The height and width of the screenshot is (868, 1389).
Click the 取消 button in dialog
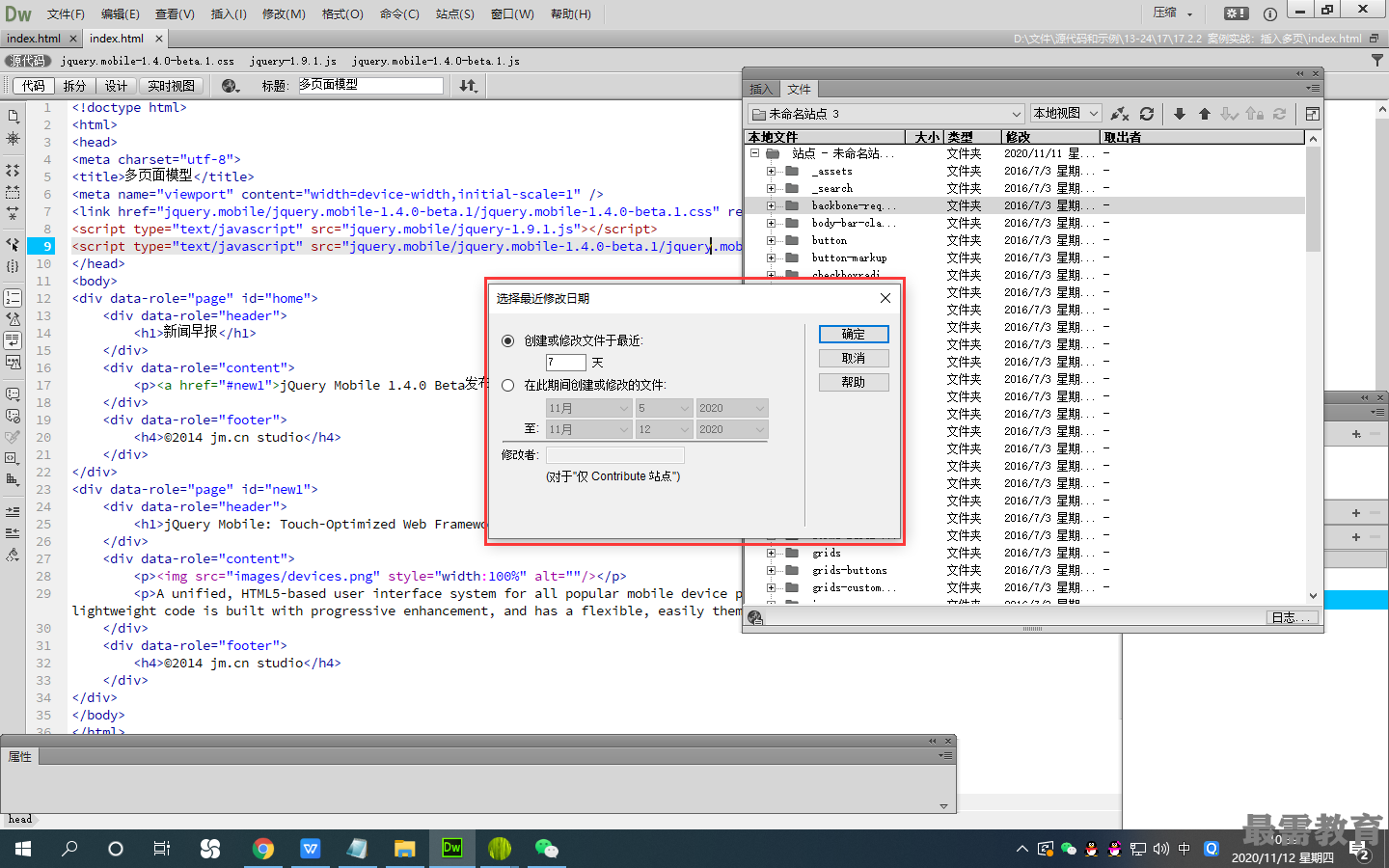(x=854, y=358)
